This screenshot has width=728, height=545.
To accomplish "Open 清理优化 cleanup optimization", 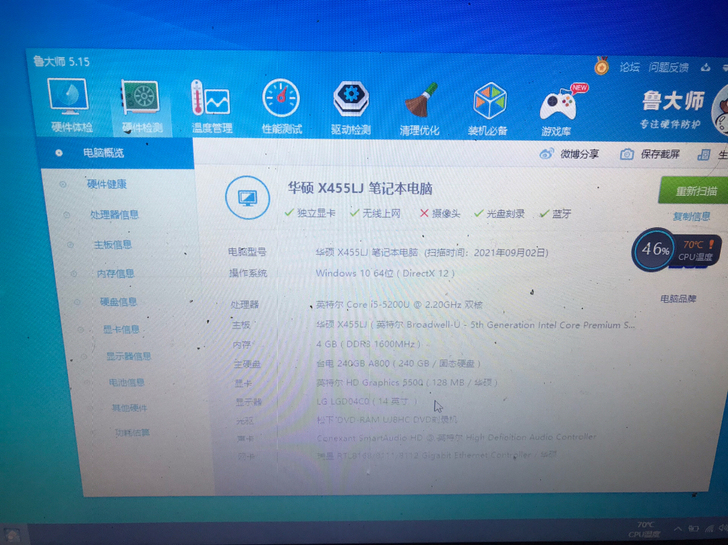I will 420,110.
